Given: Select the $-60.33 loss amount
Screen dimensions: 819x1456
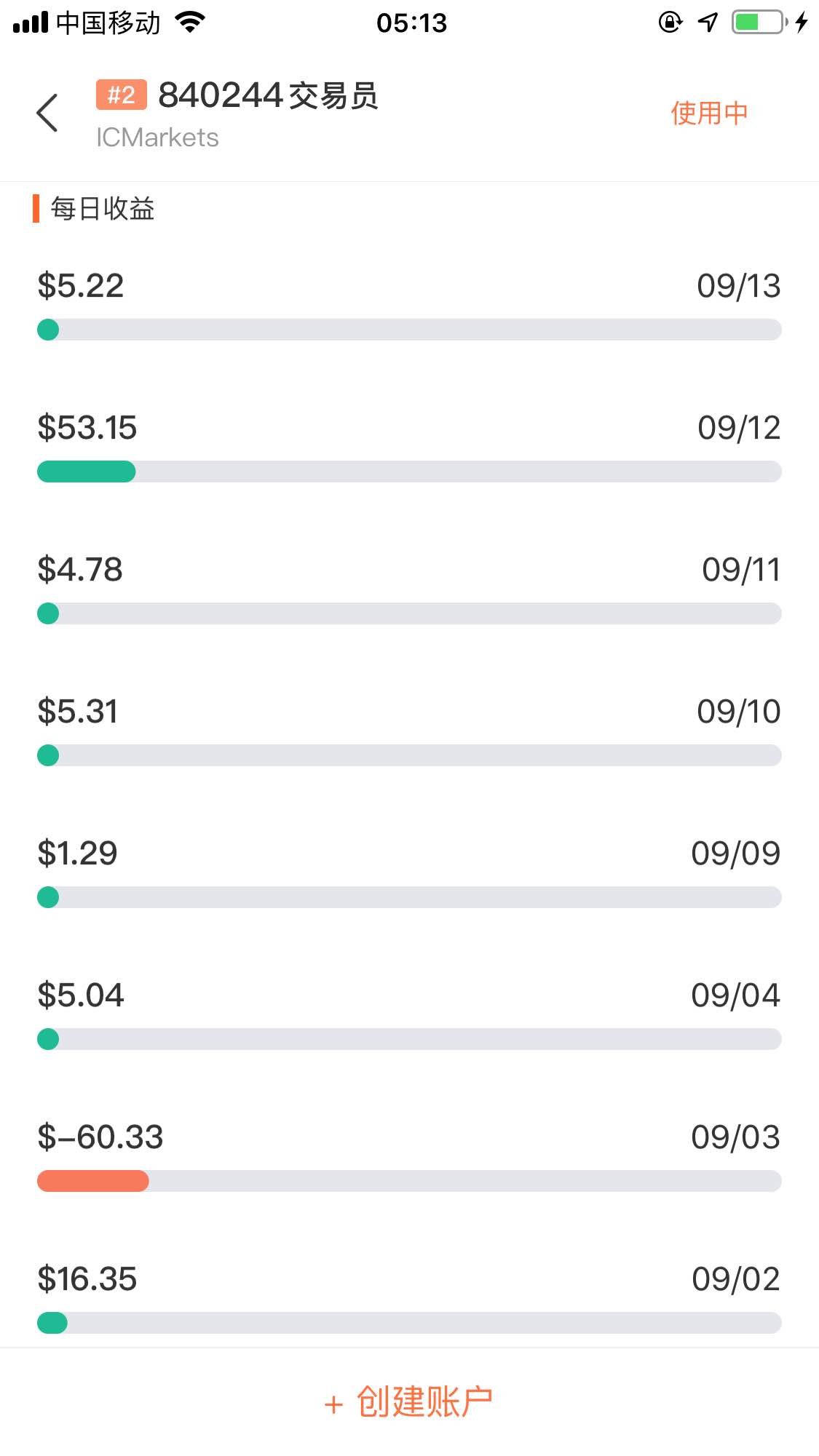Looking at the screenshot, I should (100, 1137).
